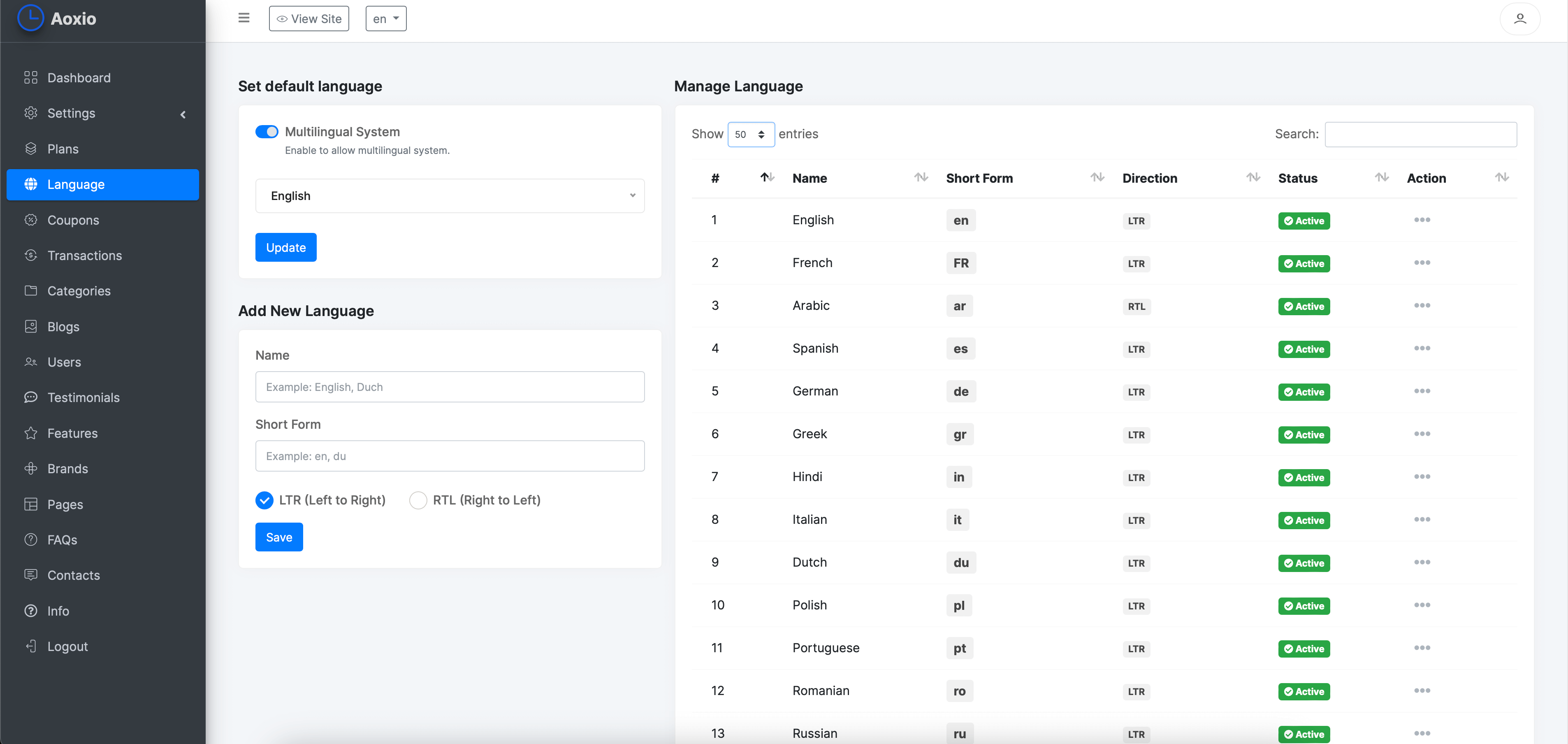Click the Update button
The height and width of the screenshot is (744, 1568).
click(x=285, y=247)
